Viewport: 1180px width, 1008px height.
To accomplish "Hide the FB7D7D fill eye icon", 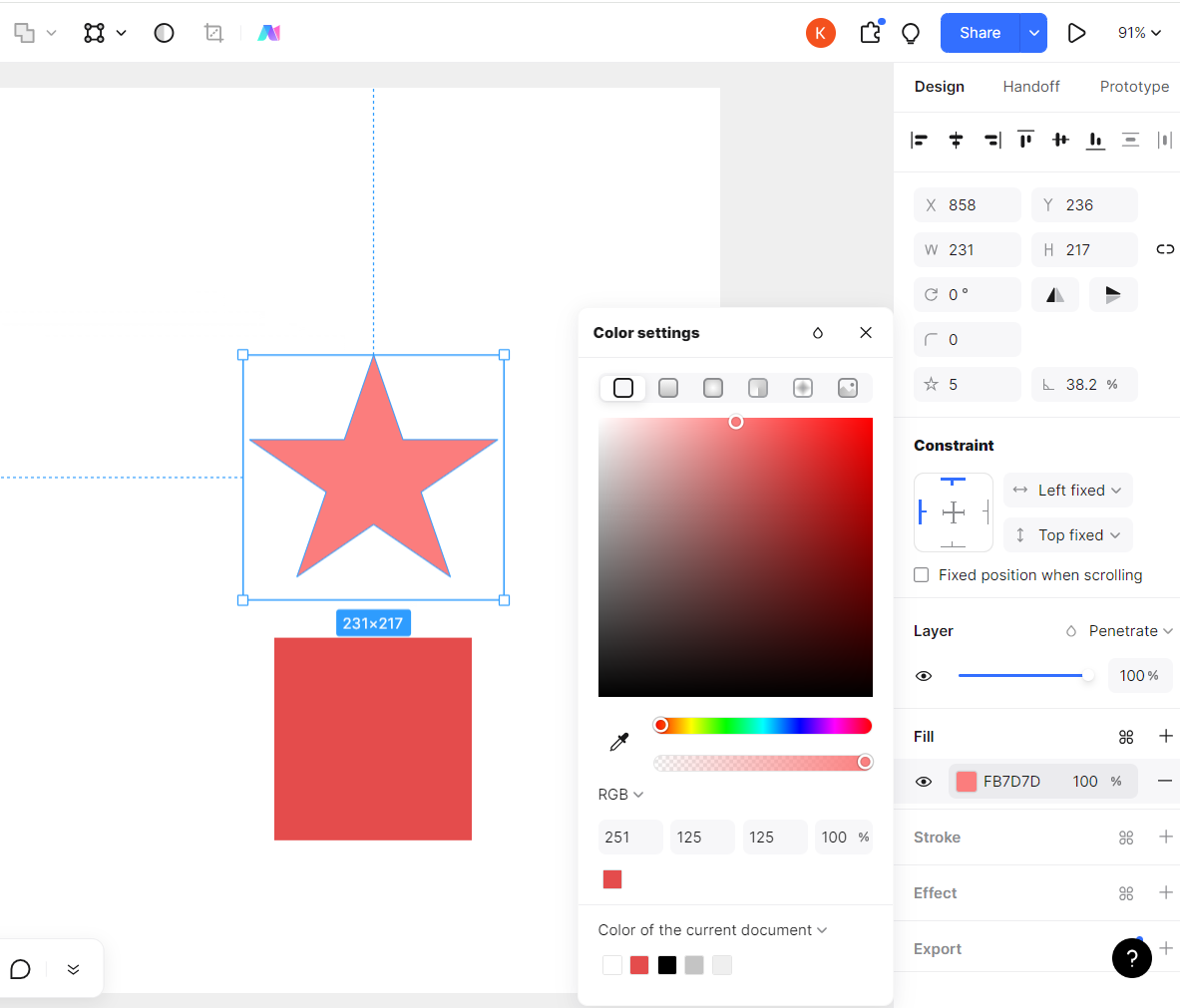I will [924, 782].
